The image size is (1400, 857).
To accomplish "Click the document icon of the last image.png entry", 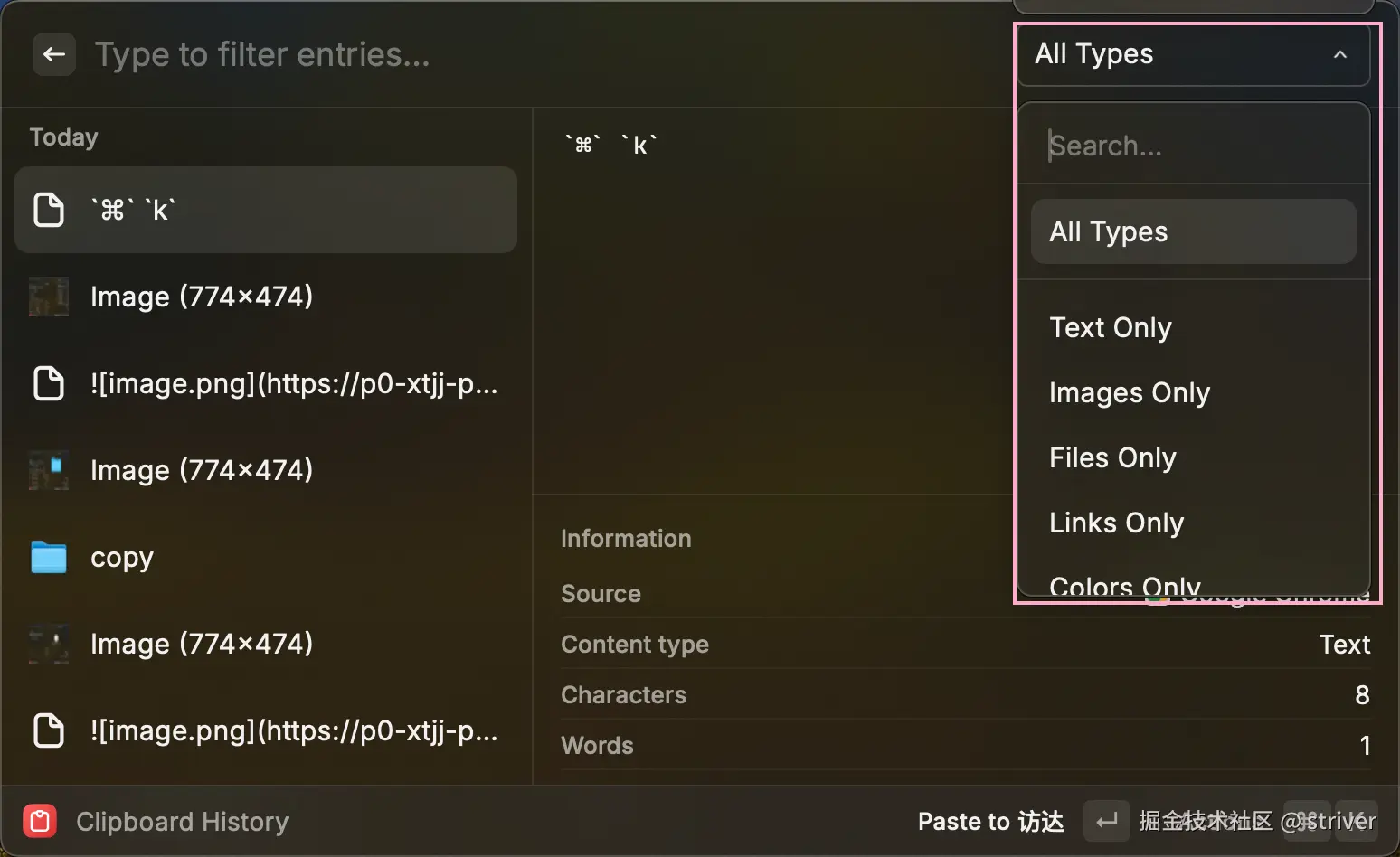I will pyautogui.click(x=49, y=730).
